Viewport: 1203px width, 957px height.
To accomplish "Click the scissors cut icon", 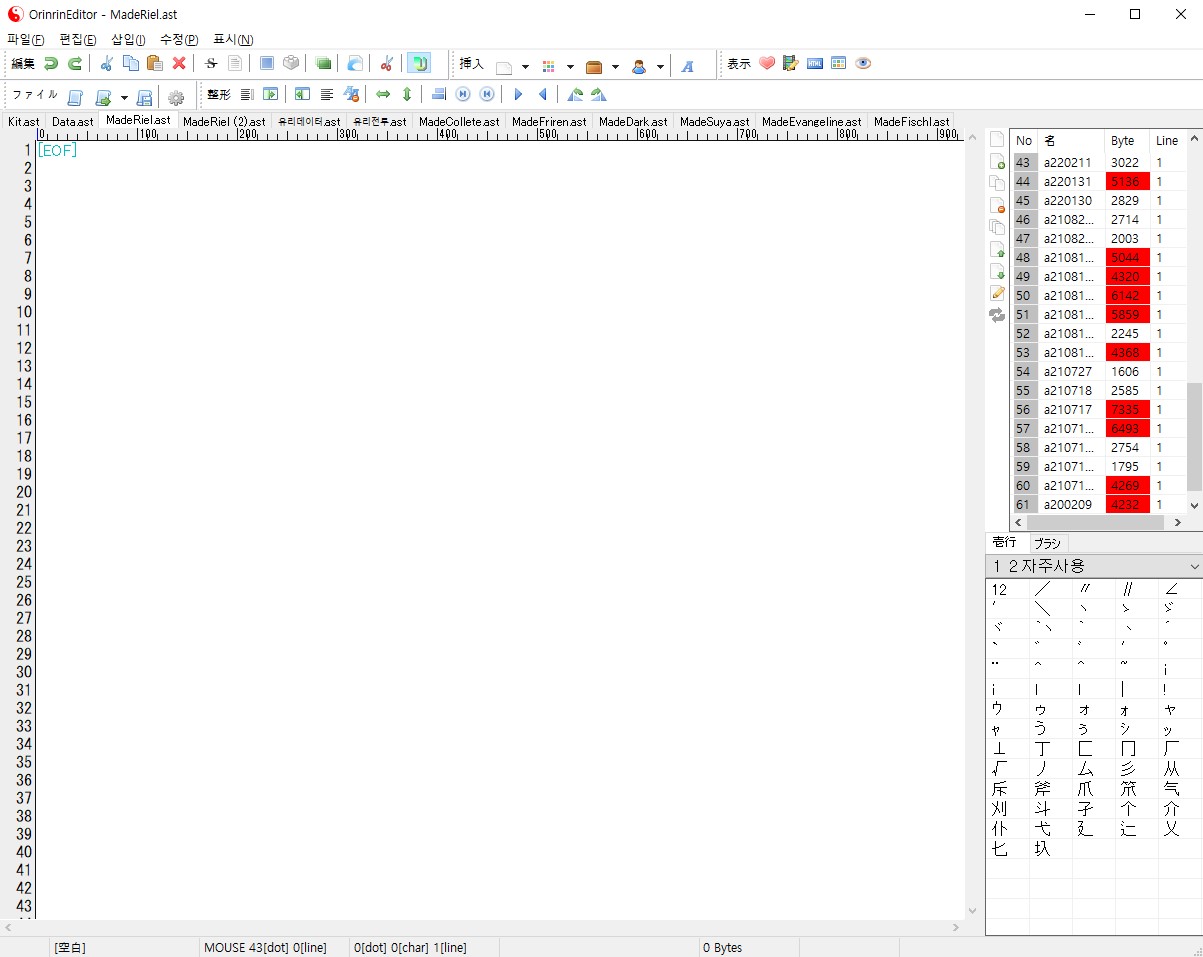I will (105, 63).
